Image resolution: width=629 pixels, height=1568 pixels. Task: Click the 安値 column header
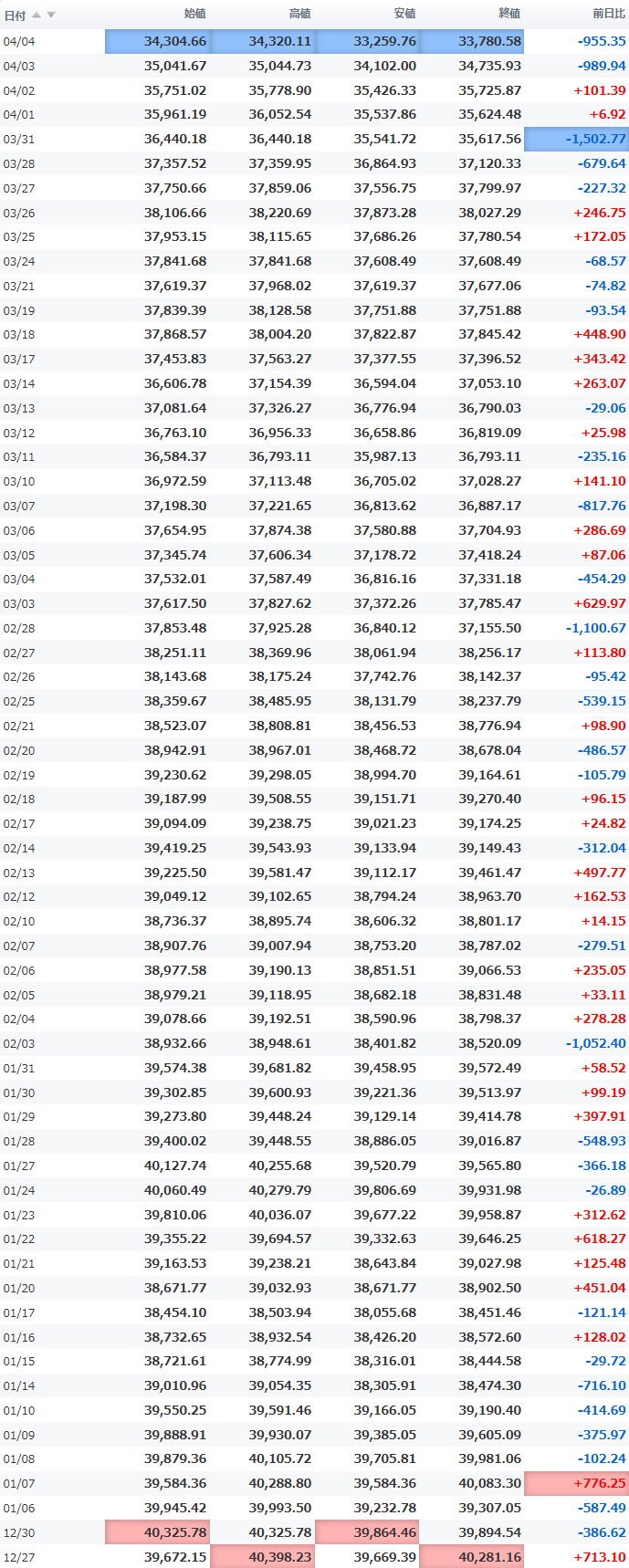[404, 14]
